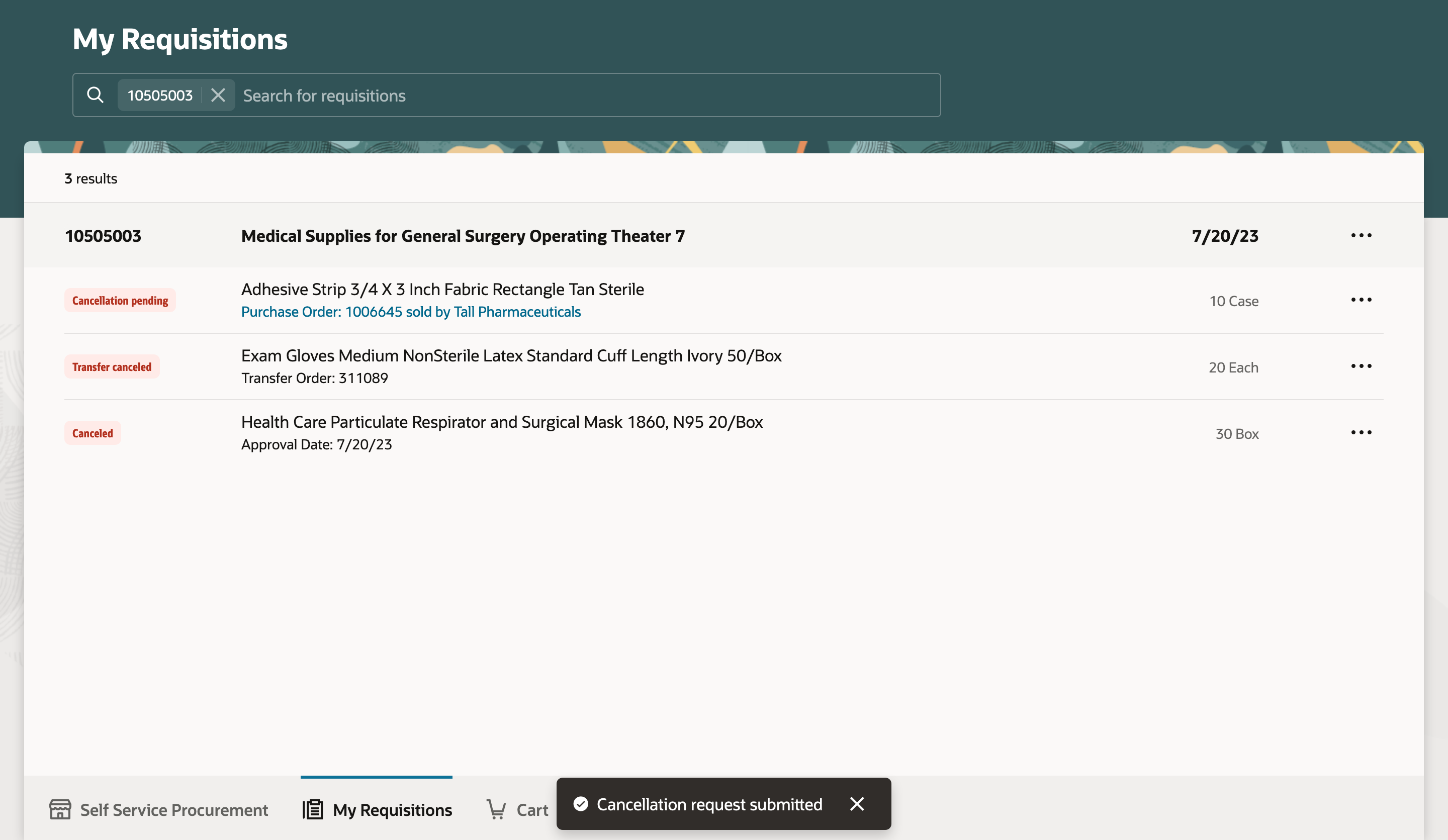
Task: Click the Transfer canceled status badge
Action: (112, 366)
